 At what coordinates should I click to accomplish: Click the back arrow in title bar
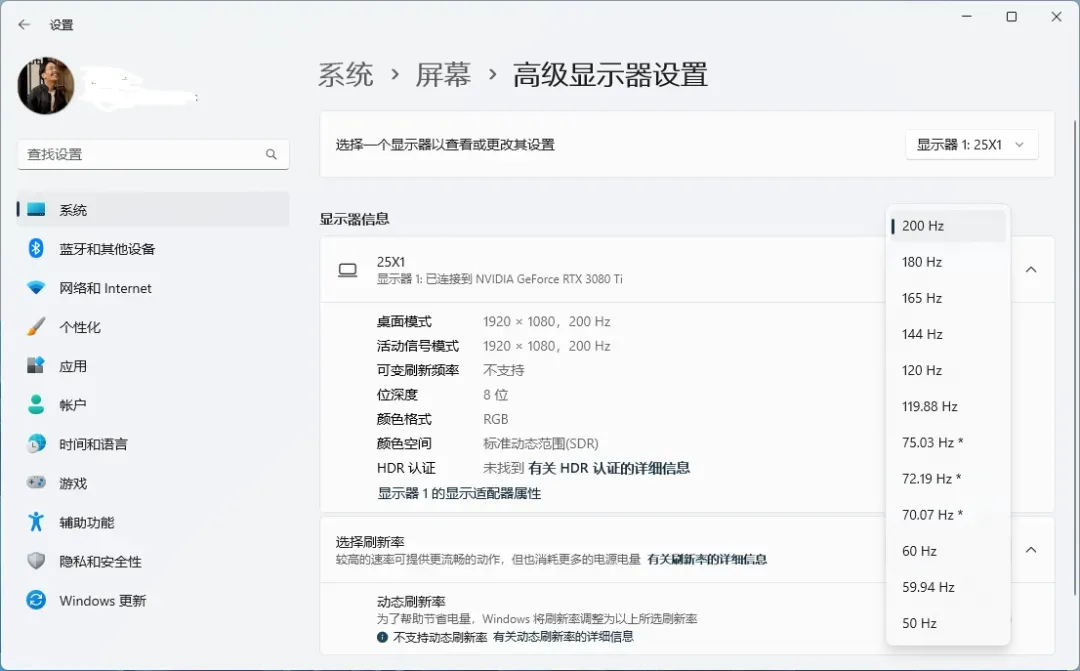(x=24, y=24)
